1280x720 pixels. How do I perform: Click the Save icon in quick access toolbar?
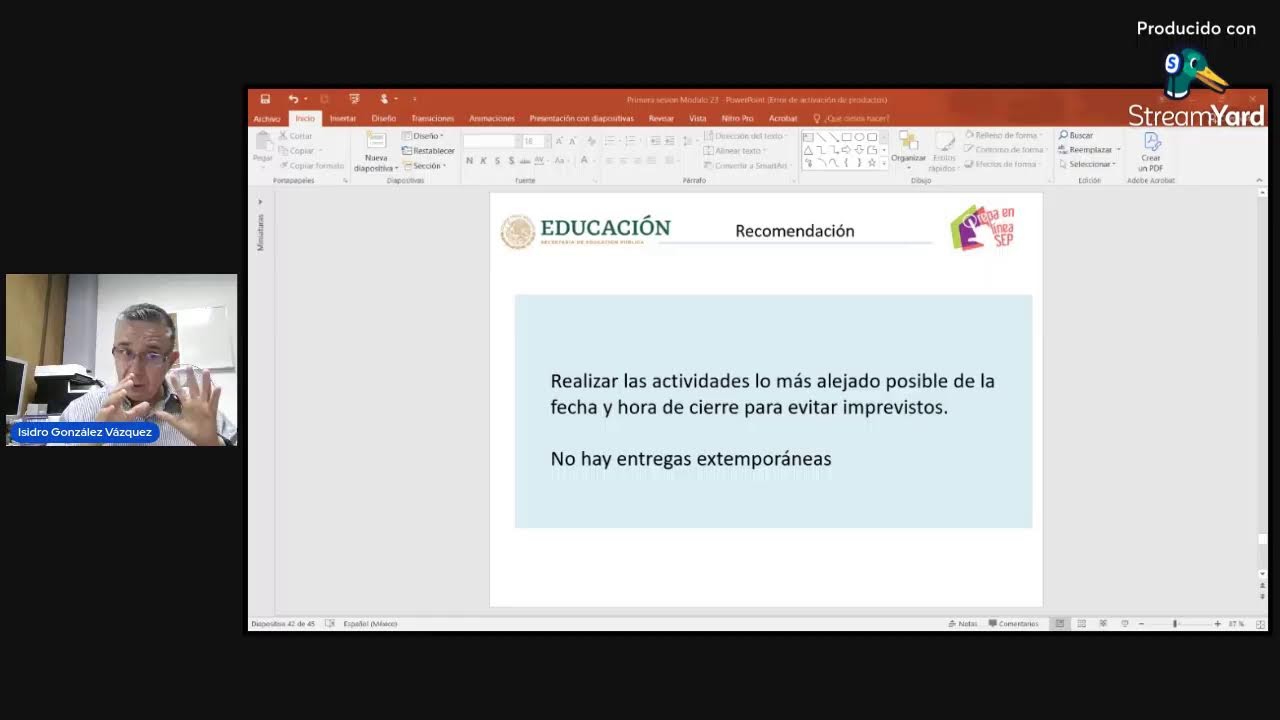tap(265, 99)
